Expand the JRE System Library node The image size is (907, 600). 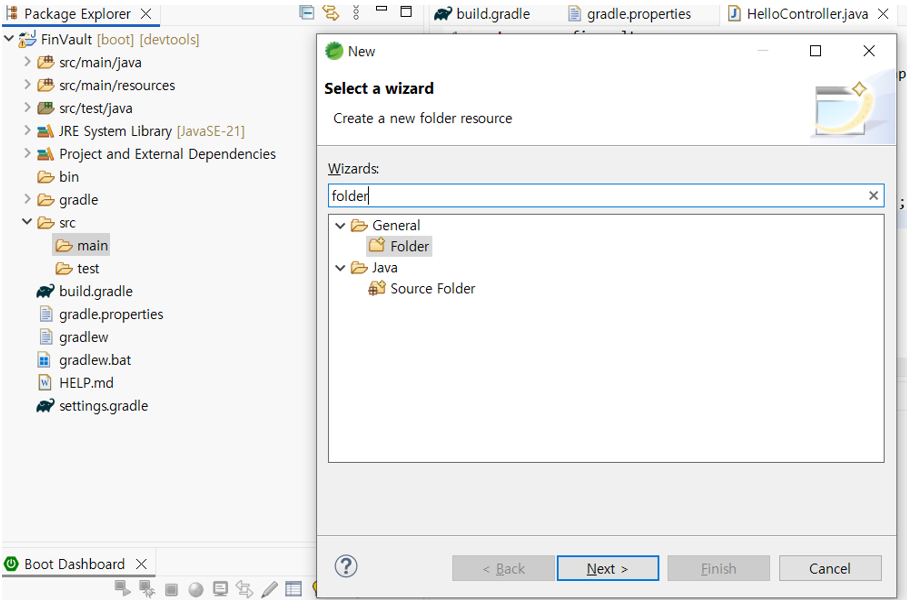tap(27, 130)
